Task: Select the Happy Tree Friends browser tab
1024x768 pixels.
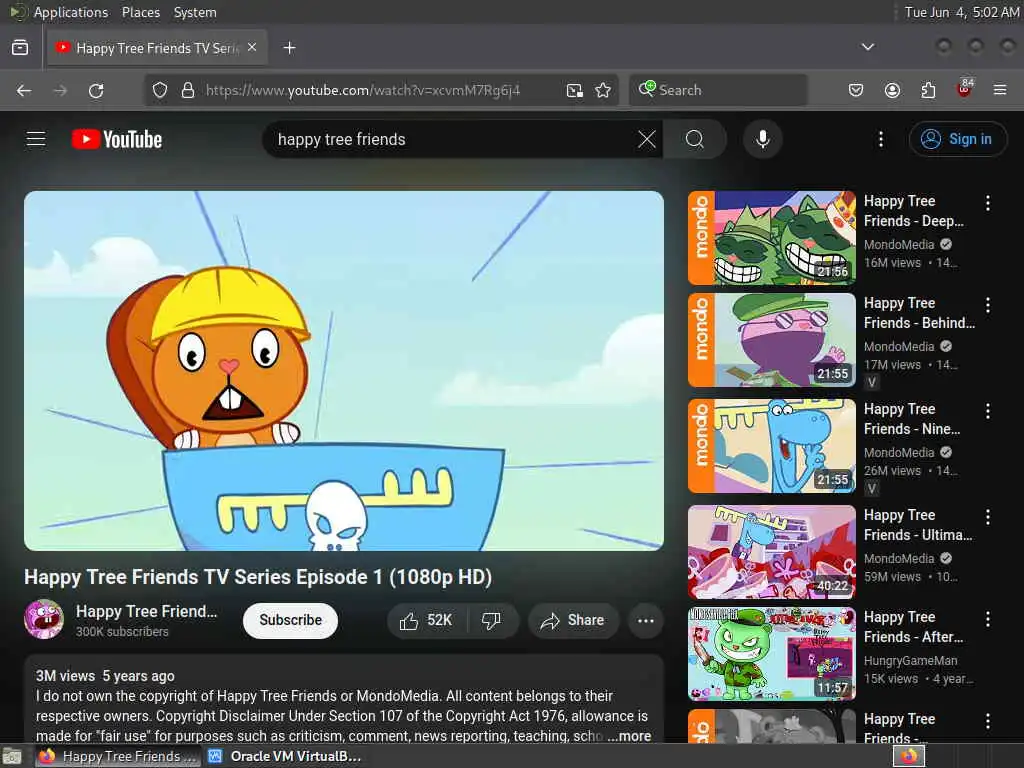Action: tap(157, 48)
